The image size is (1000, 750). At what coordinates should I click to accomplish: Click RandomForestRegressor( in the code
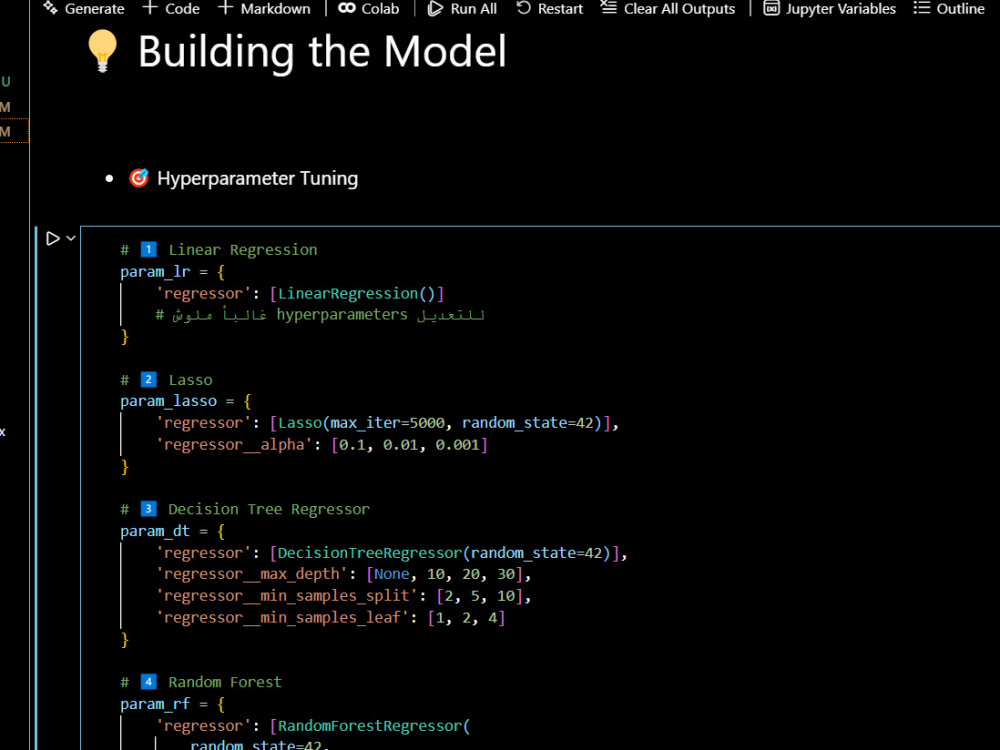374,726
